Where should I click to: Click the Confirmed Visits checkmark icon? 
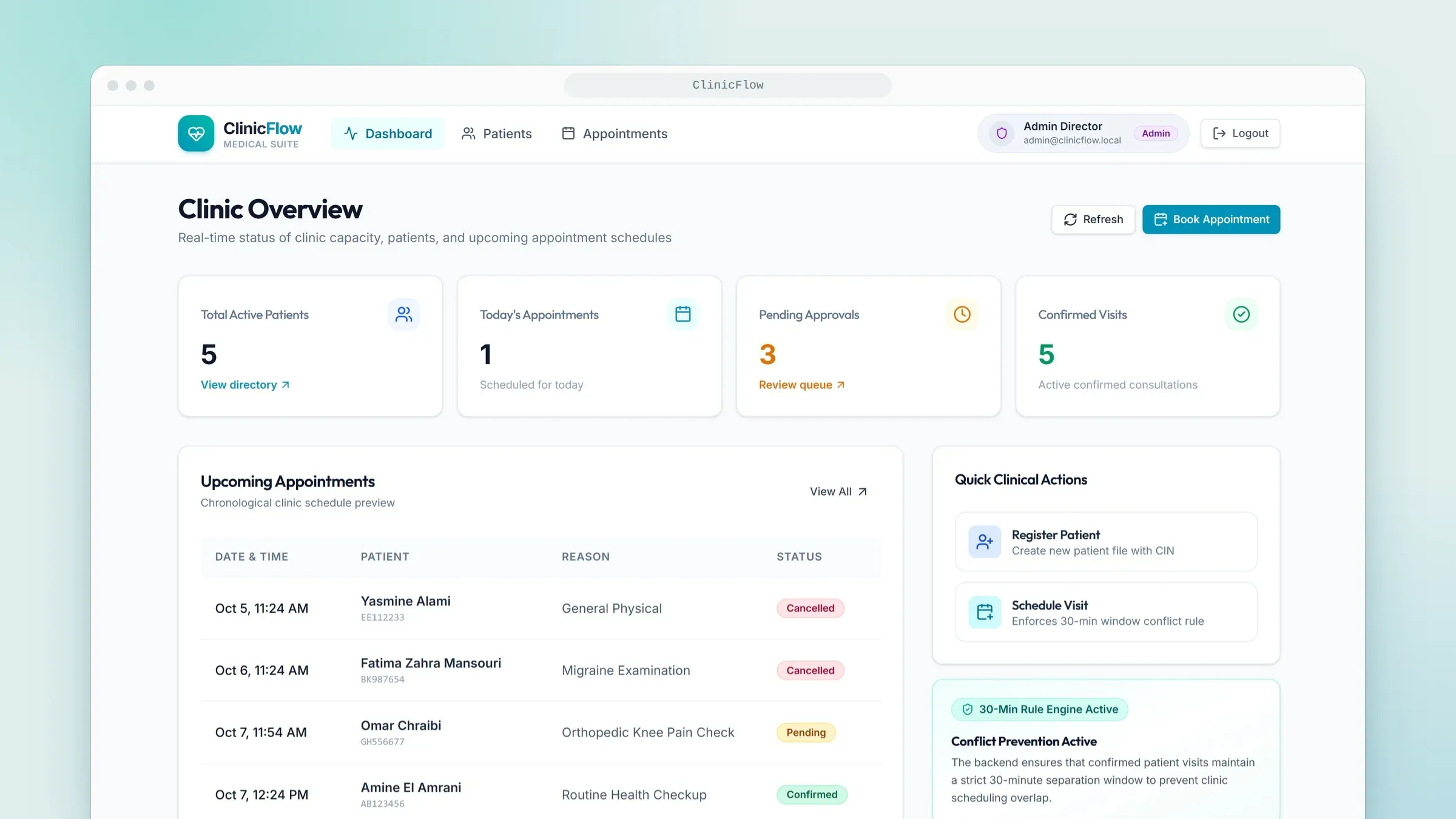tap(1241, 314)
